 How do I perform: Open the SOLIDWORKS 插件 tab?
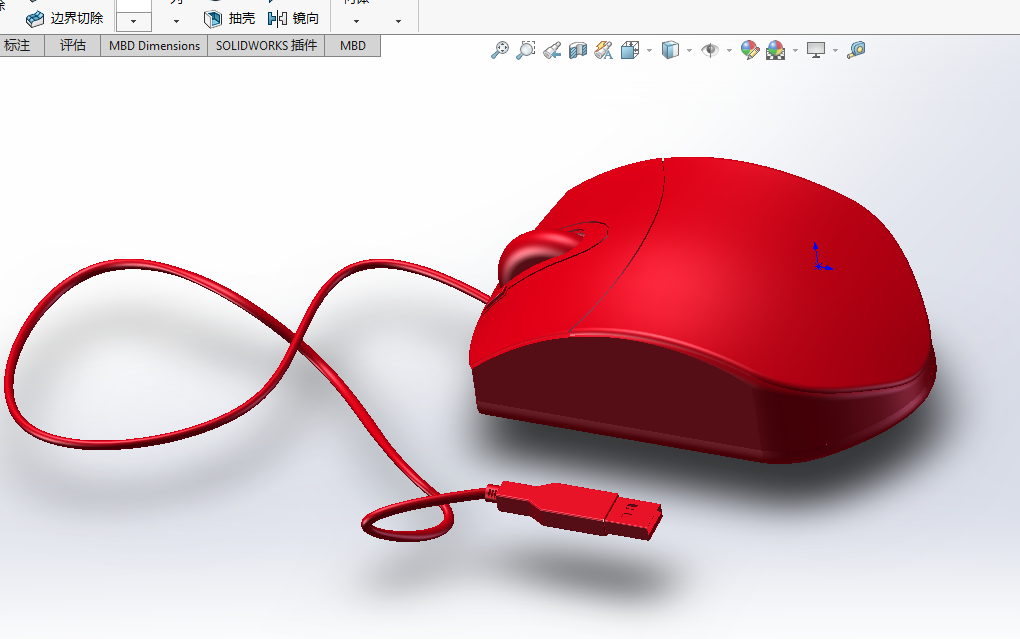[x=266, y=46]
